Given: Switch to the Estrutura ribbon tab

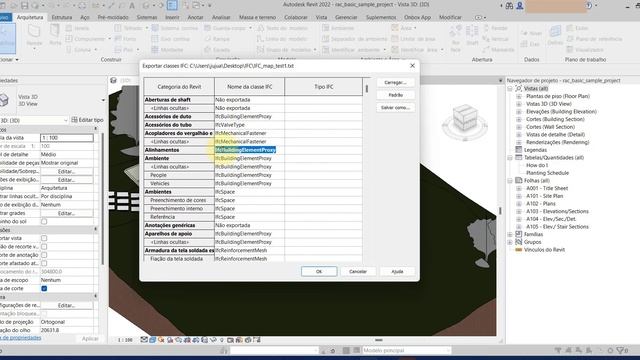Looking at the screenshot, I should [62, 18].
